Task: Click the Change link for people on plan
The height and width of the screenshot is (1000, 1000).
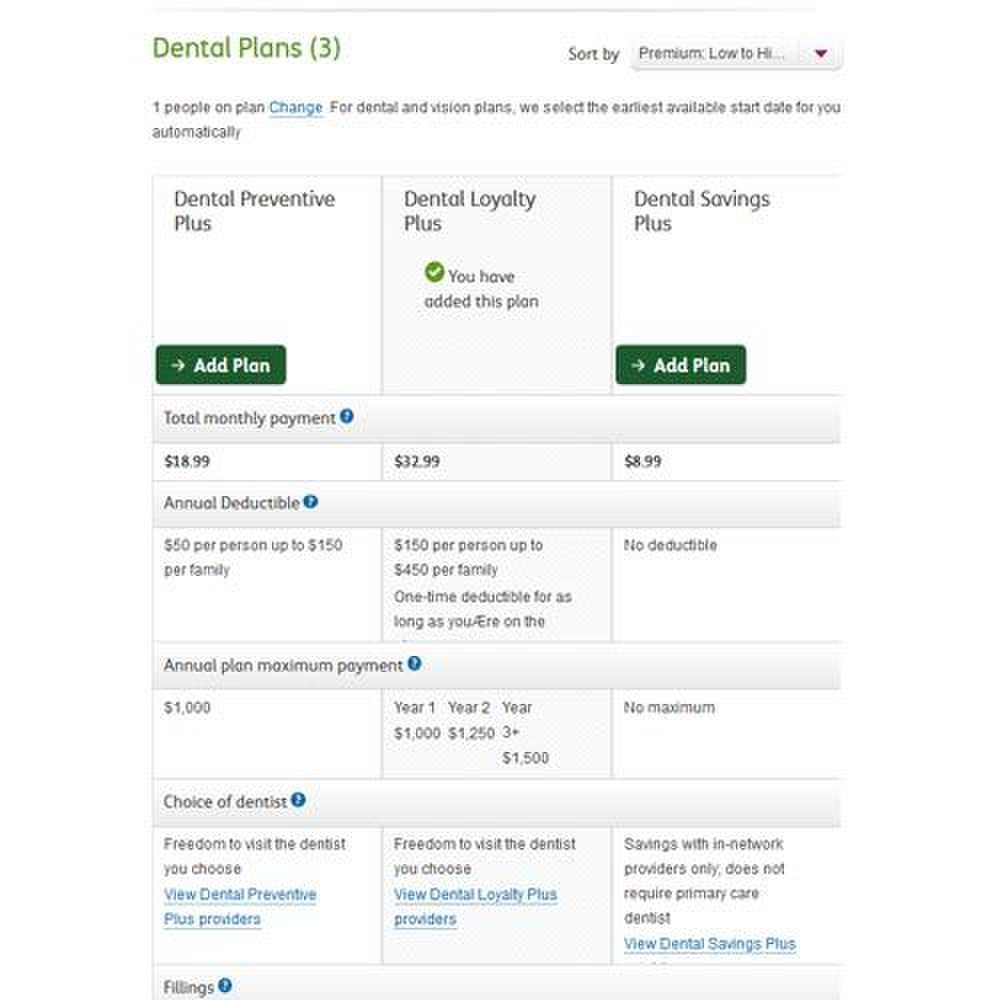Action: coord(296,107)
